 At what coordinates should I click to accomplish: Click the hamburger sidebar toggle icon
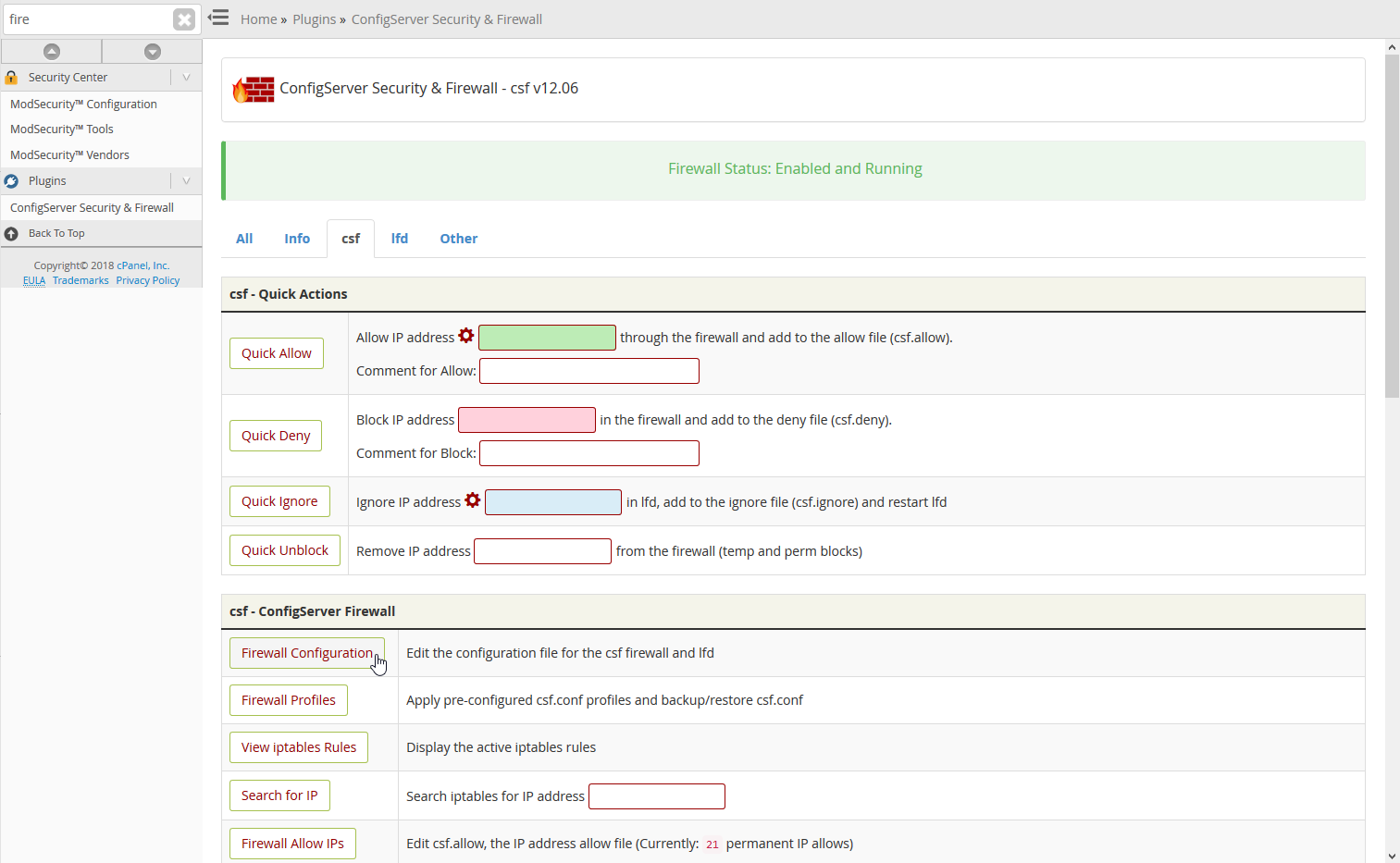pos(218,18)
